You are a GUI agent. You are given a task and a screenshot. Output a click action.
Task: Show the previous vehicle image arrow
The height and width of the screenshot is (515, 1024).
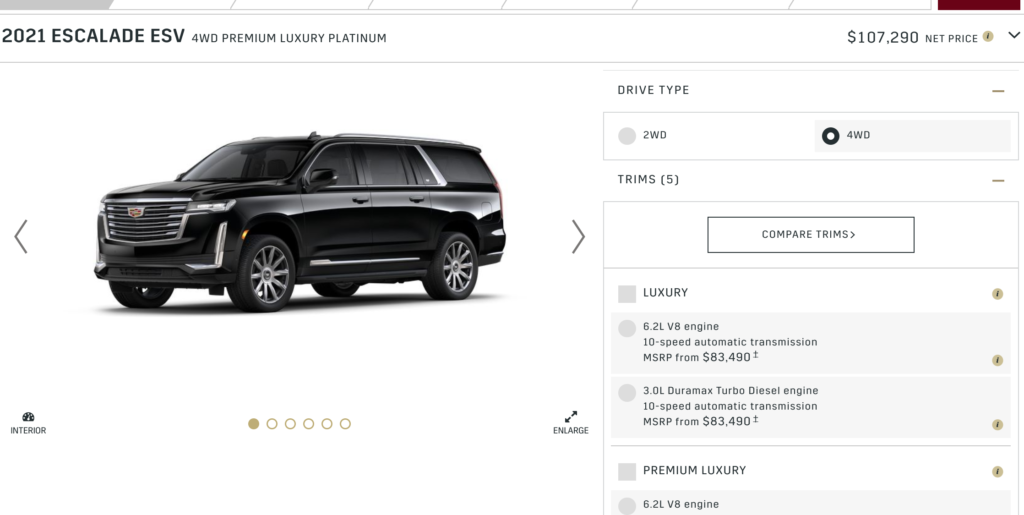pyautogui.click(x=21, y=236)
